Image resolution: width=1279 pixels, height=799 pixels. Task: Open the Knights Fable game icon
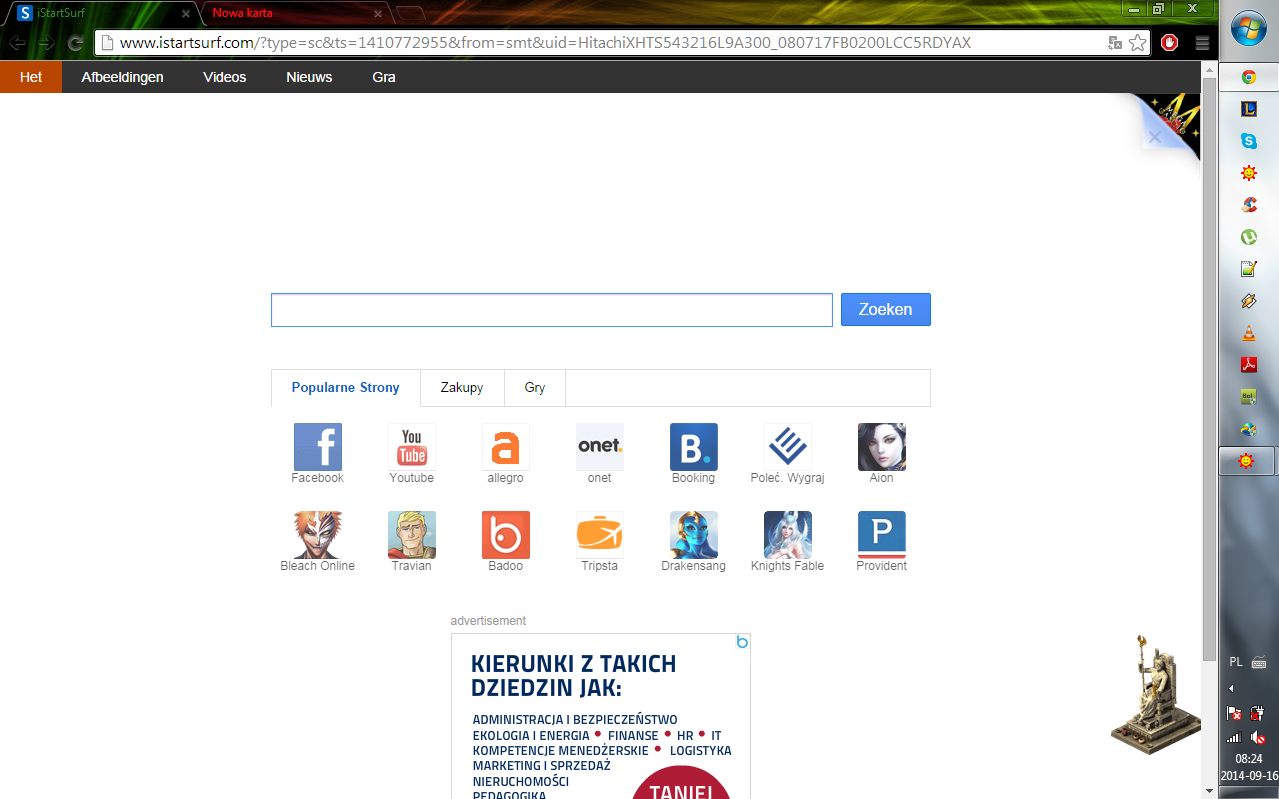788,534
